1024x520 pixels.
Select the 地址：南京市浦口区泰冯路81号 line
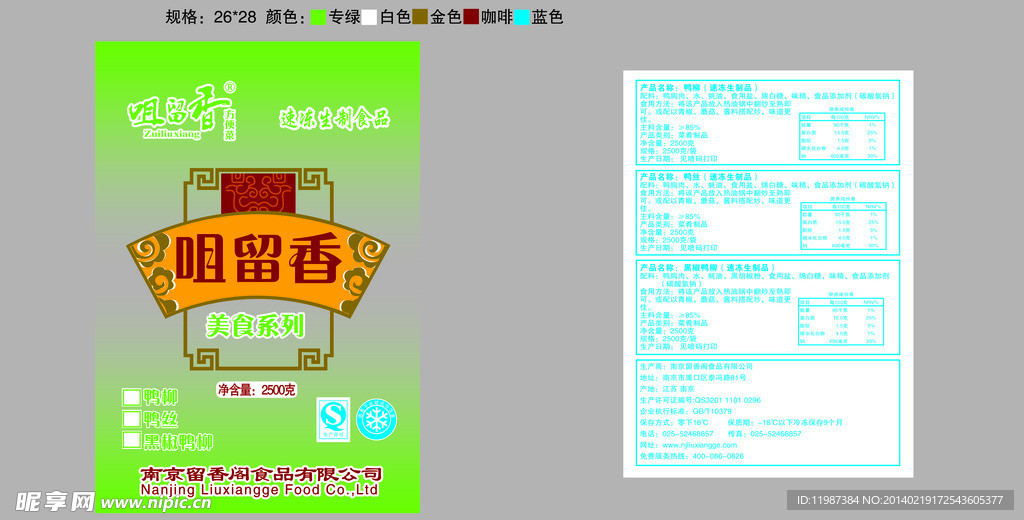pyautogui.click(x=693, y=378)
